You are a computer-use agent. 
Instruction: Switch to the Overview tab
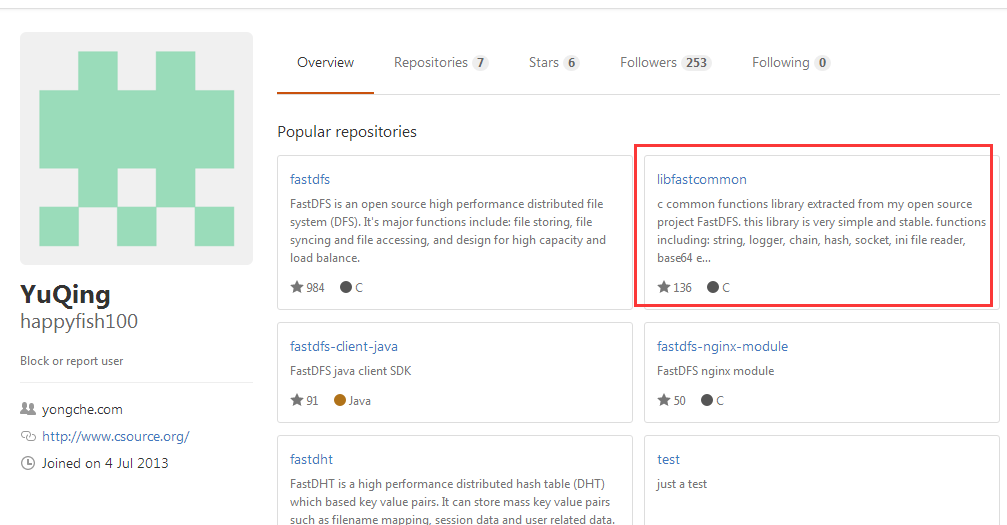tap(325, 62)
